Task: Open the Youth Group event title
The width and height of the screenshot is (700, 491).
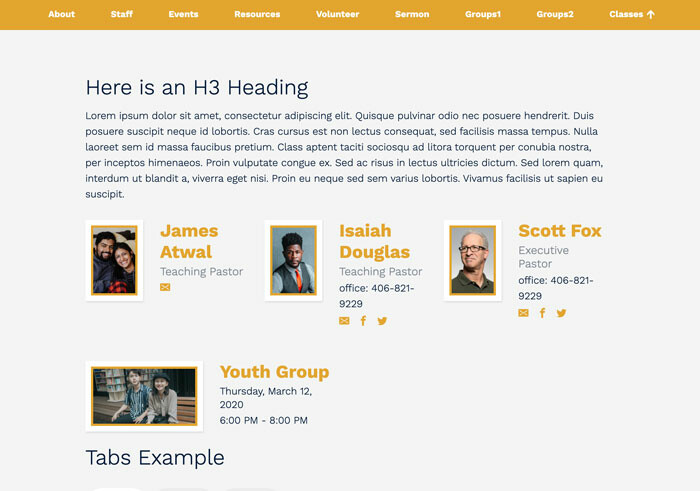Action: tap(274, 372)
